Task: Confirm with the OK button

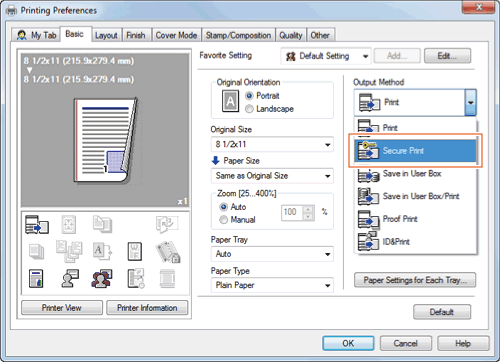Action: tap(348, 343)
